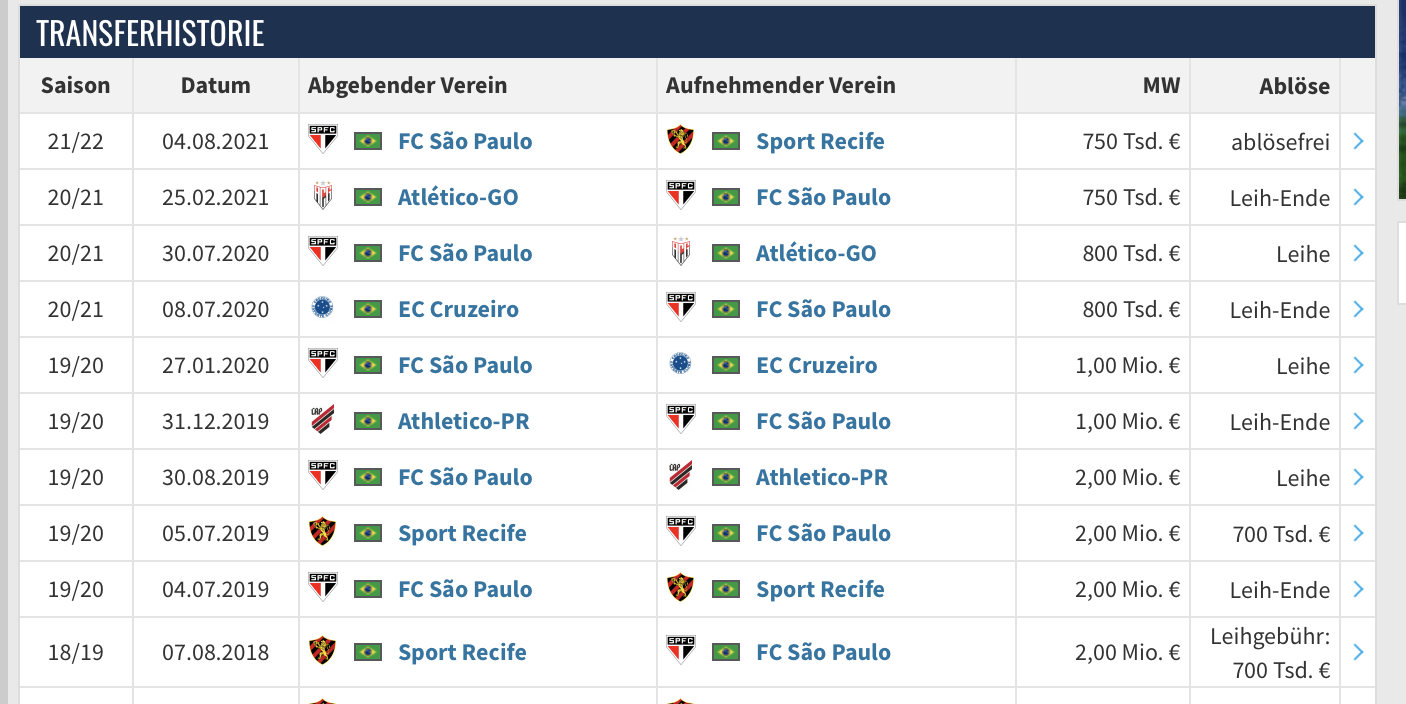The height and width of the screenshot is (704, 1406).
Task: Click EC Cruzeiro crest in 08.07.2020 row
Action: pyautogui.click(x=322, y=308)
